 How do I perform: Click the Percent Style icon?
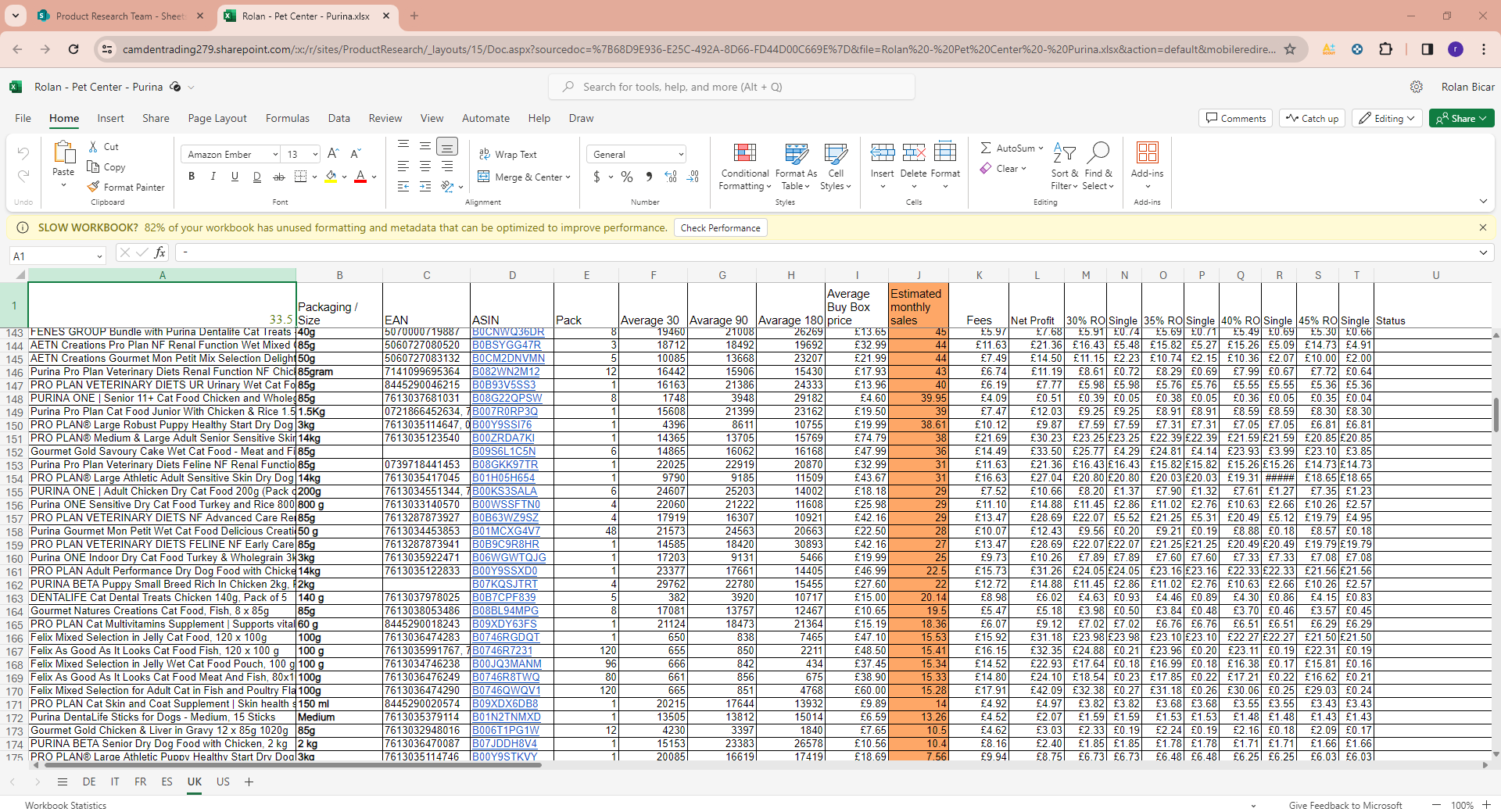point(627,177)
